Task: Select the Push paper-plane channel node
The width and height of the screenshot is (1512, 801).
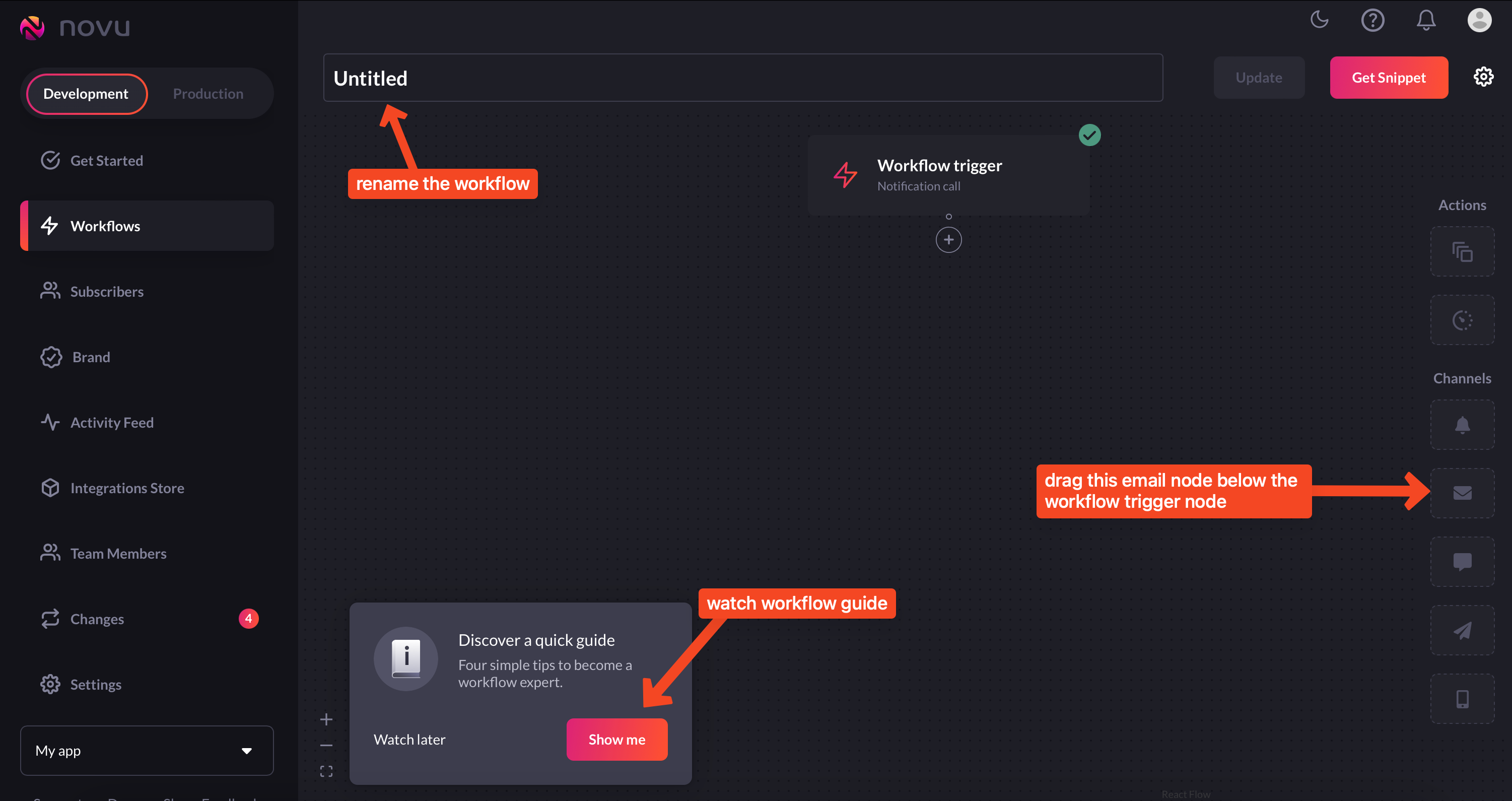Action: point(1462,630)
